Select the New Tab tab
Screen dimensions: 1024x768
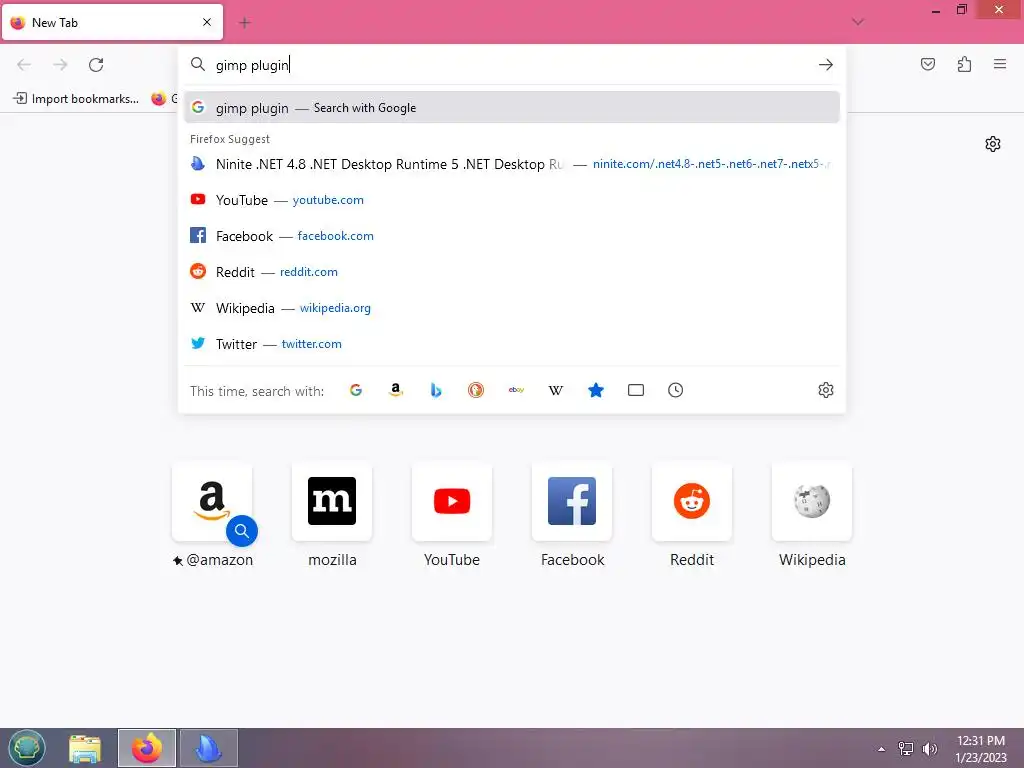click(112, 22)
